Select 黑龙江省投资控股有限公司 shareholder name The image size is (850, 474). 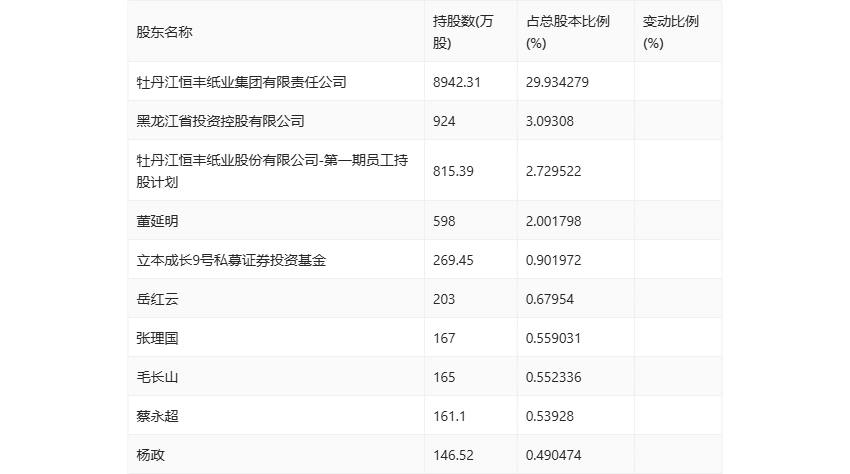point(220,121)
